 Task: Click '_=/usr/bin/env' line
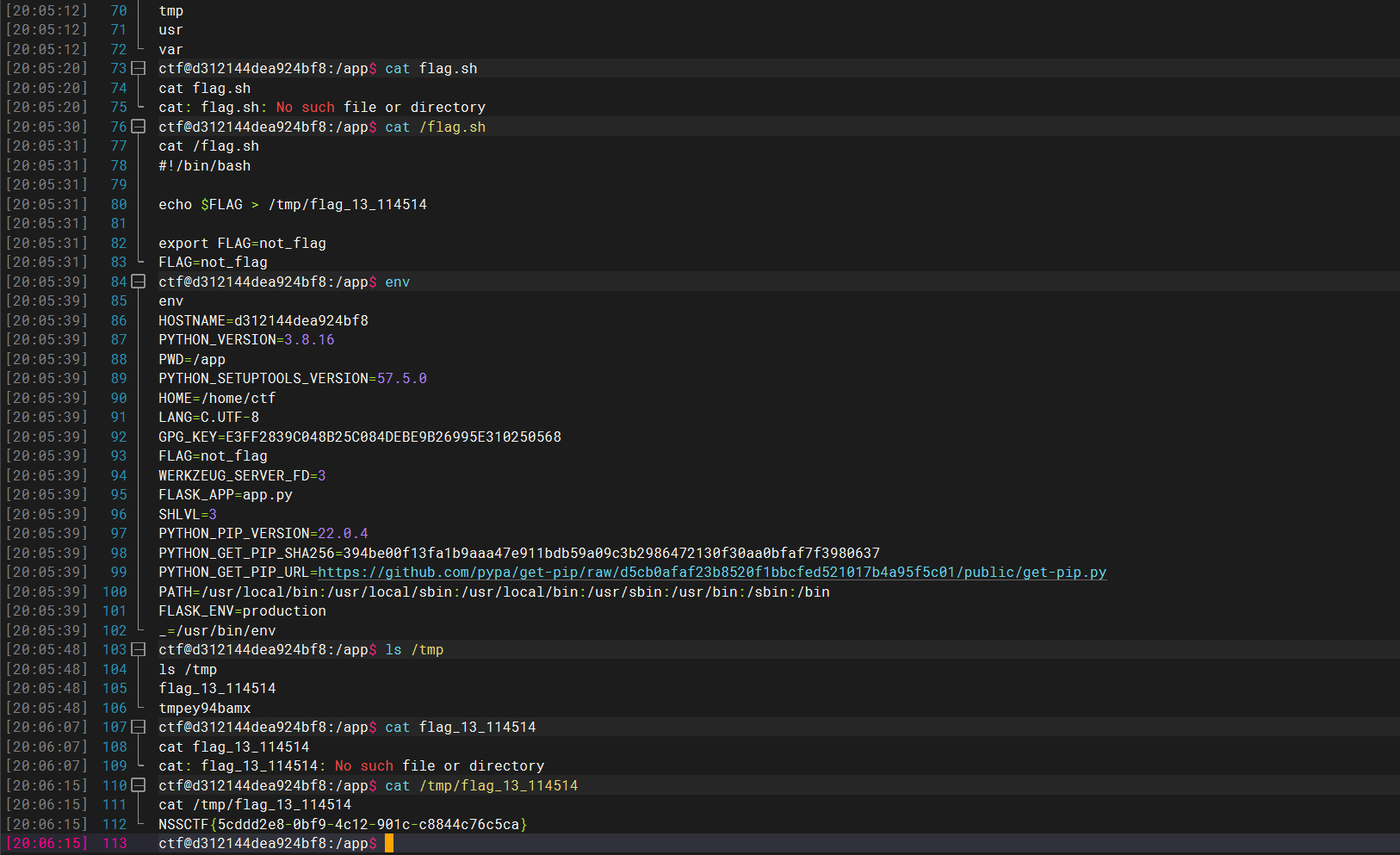tap(217, 630)
